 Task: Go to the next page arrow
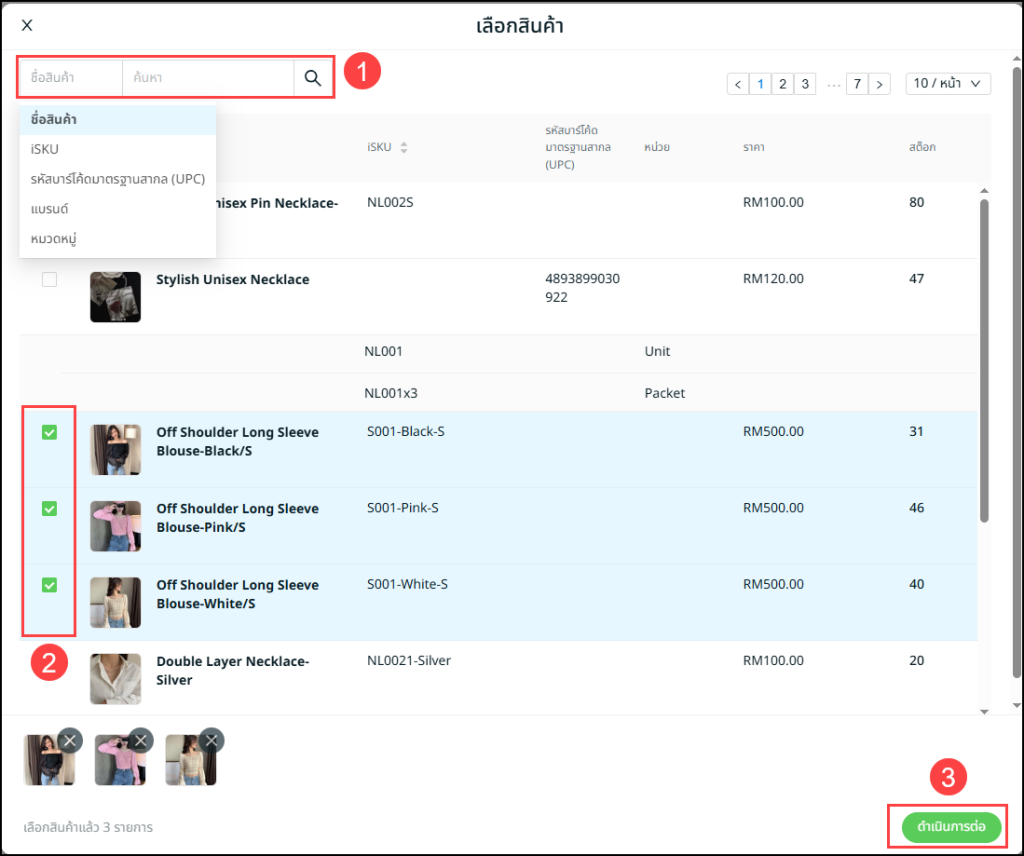(879, 84)
